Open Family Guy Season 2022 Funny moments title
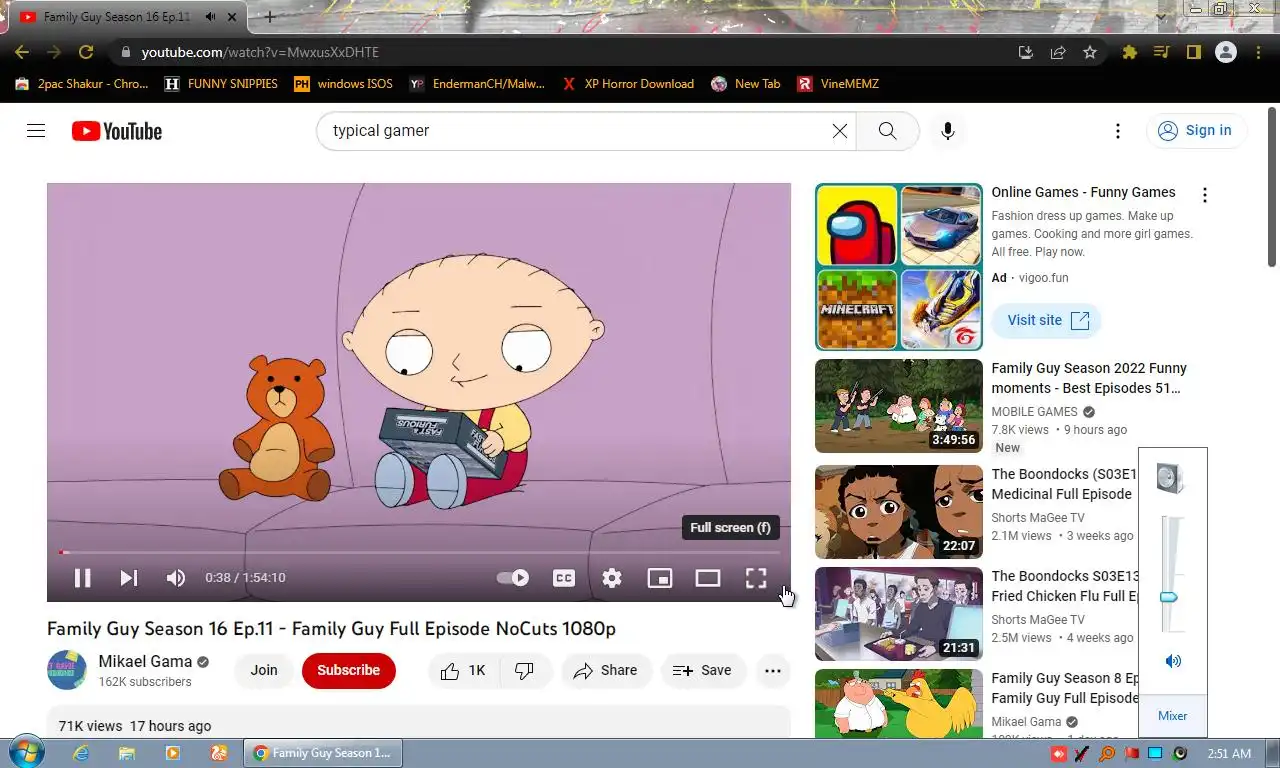Image resolution: width=1280 pixels, height=768 pixels. 1089,378
